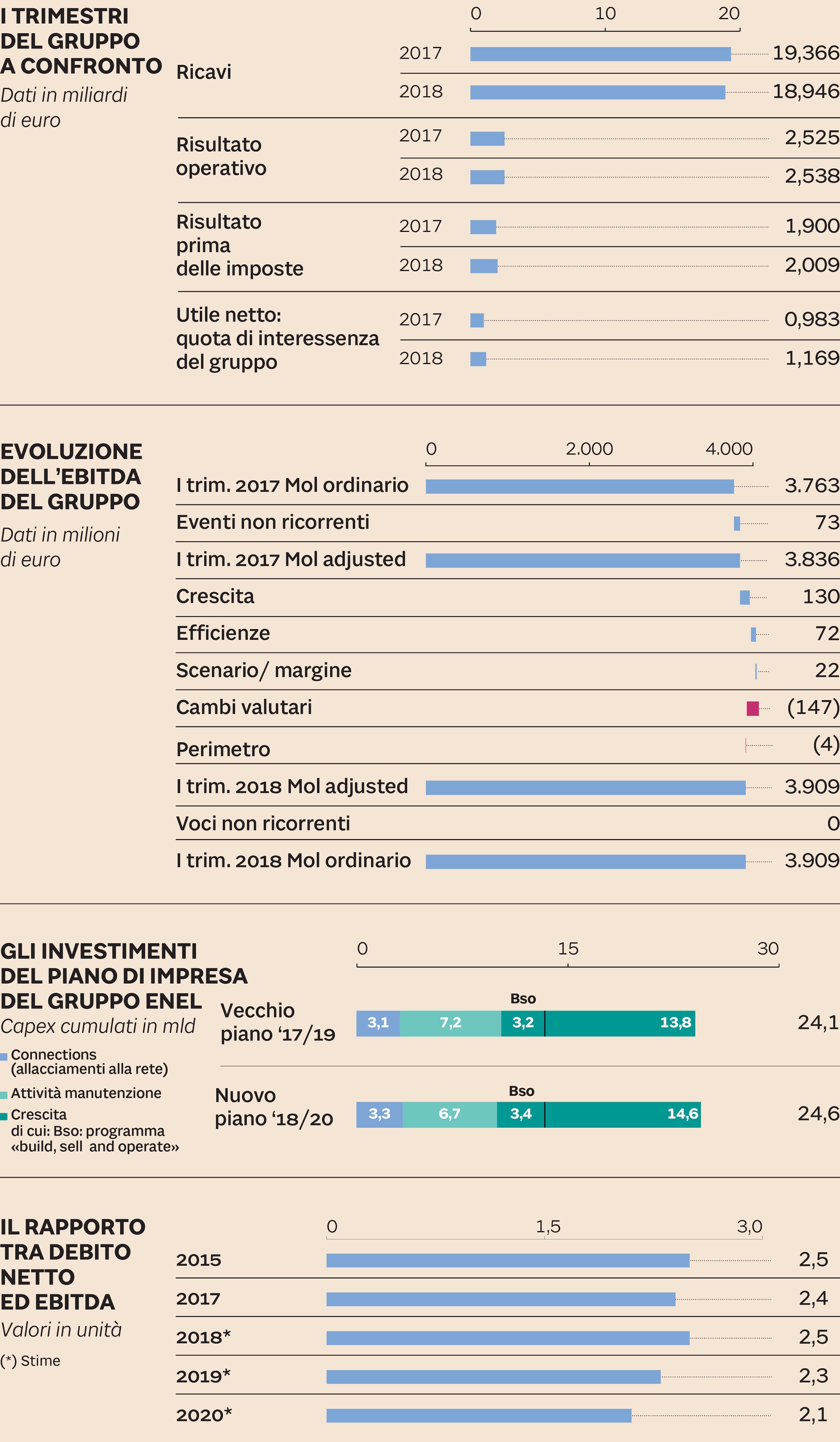
Task: Click the red Cambi valutari bar
Action: (753, 708)
